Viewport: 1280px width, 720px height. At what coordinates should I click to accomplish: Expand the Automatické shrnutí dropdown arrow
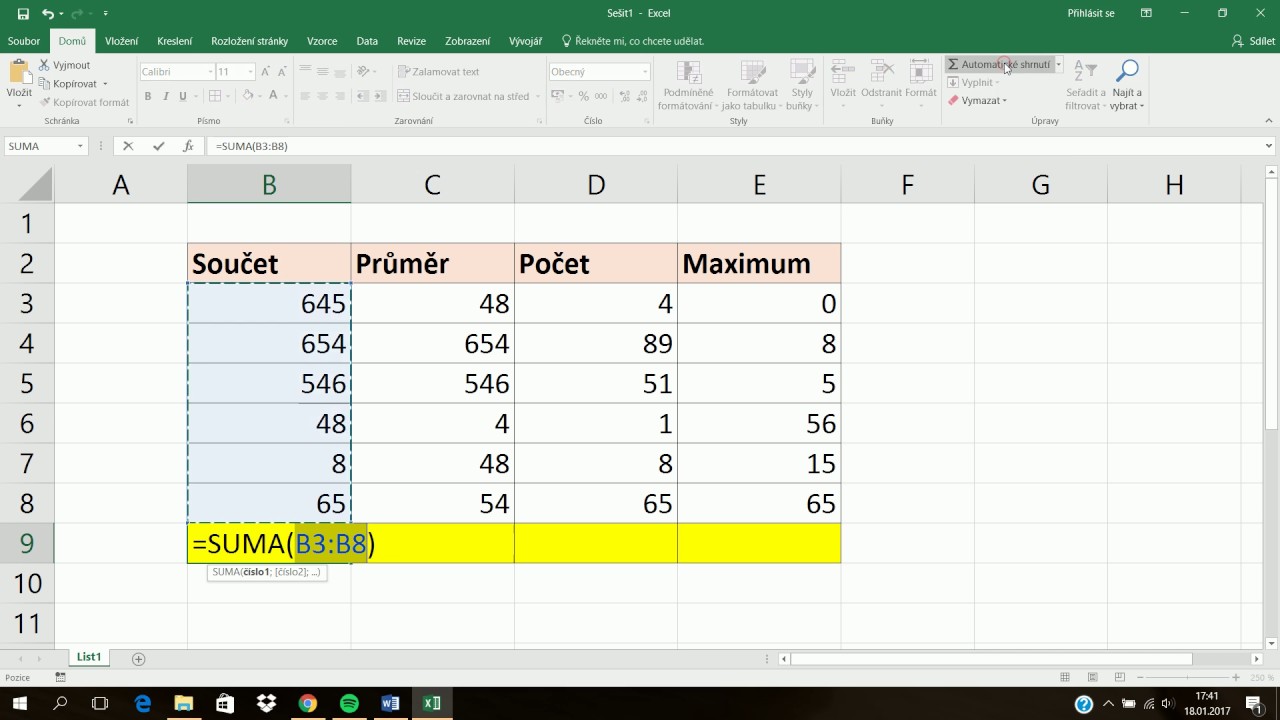coord(1058,64)
